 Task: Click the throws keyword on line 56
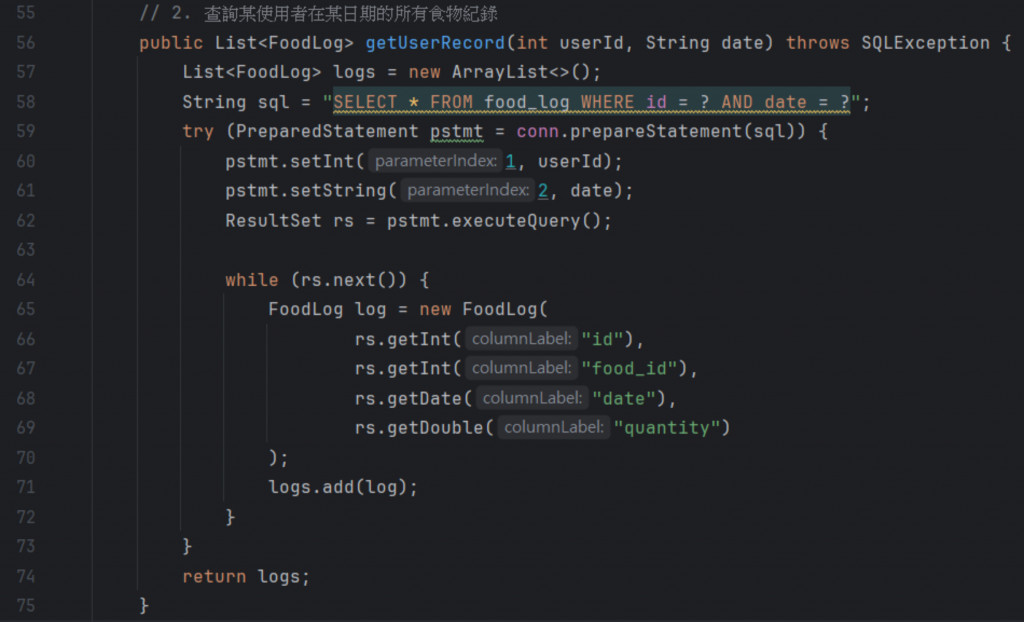pos(818,43)
